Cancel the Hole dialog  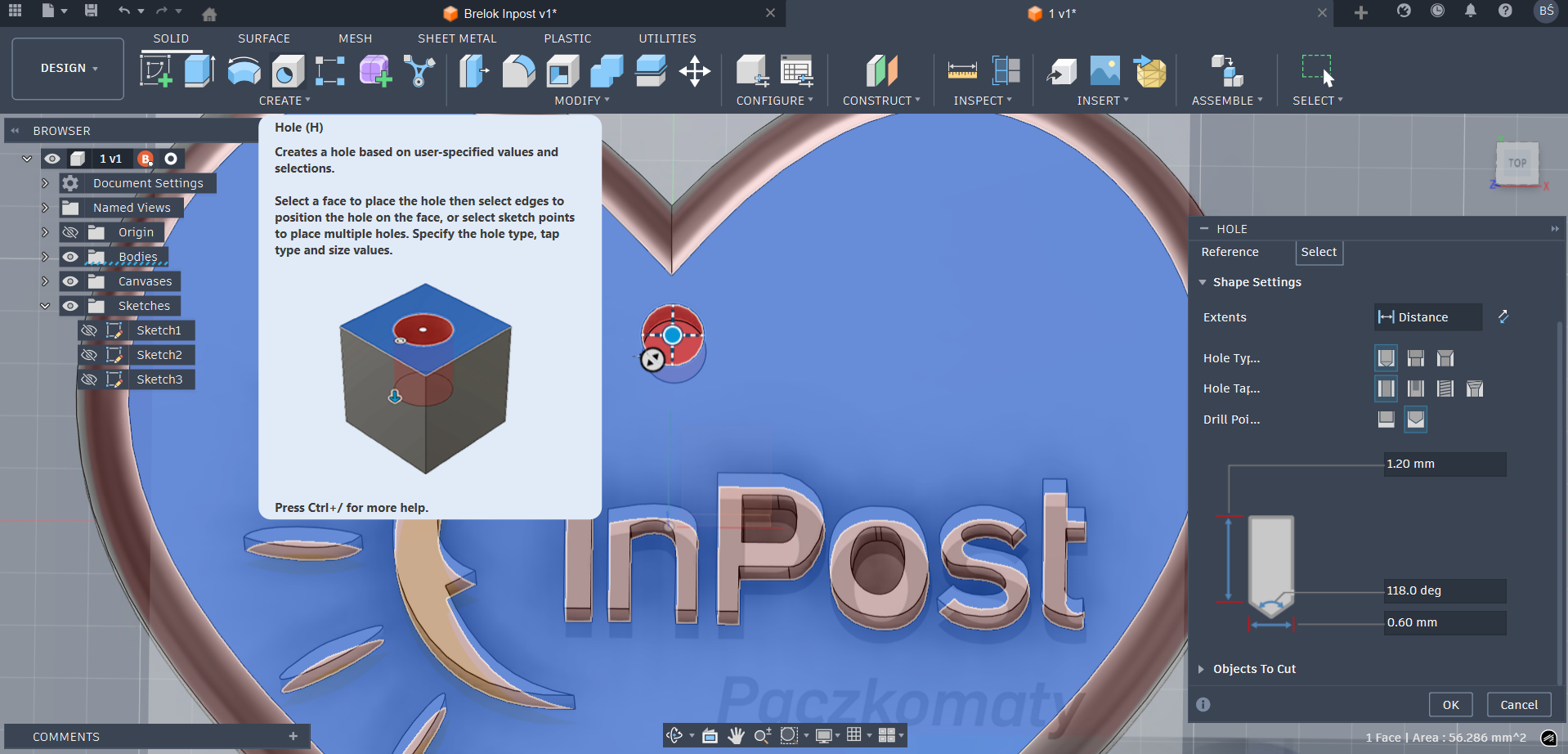point(1518,705)
